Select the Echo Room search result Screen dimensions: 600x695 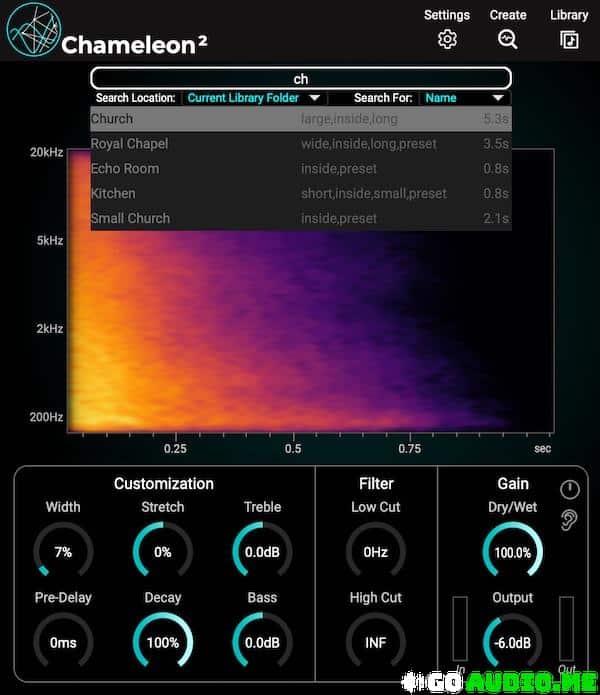(x=301, y=168)
